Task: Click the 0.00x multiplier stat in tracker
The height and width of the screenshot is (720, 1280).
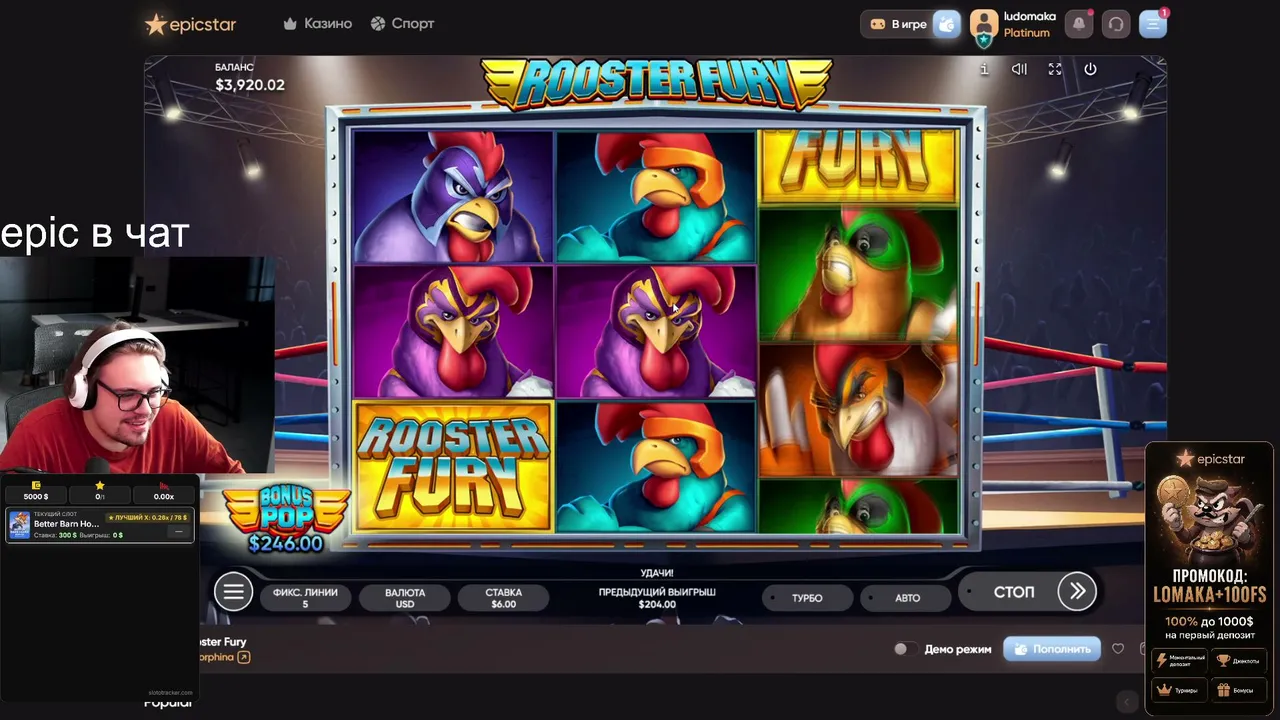Action: pos(164,491)
